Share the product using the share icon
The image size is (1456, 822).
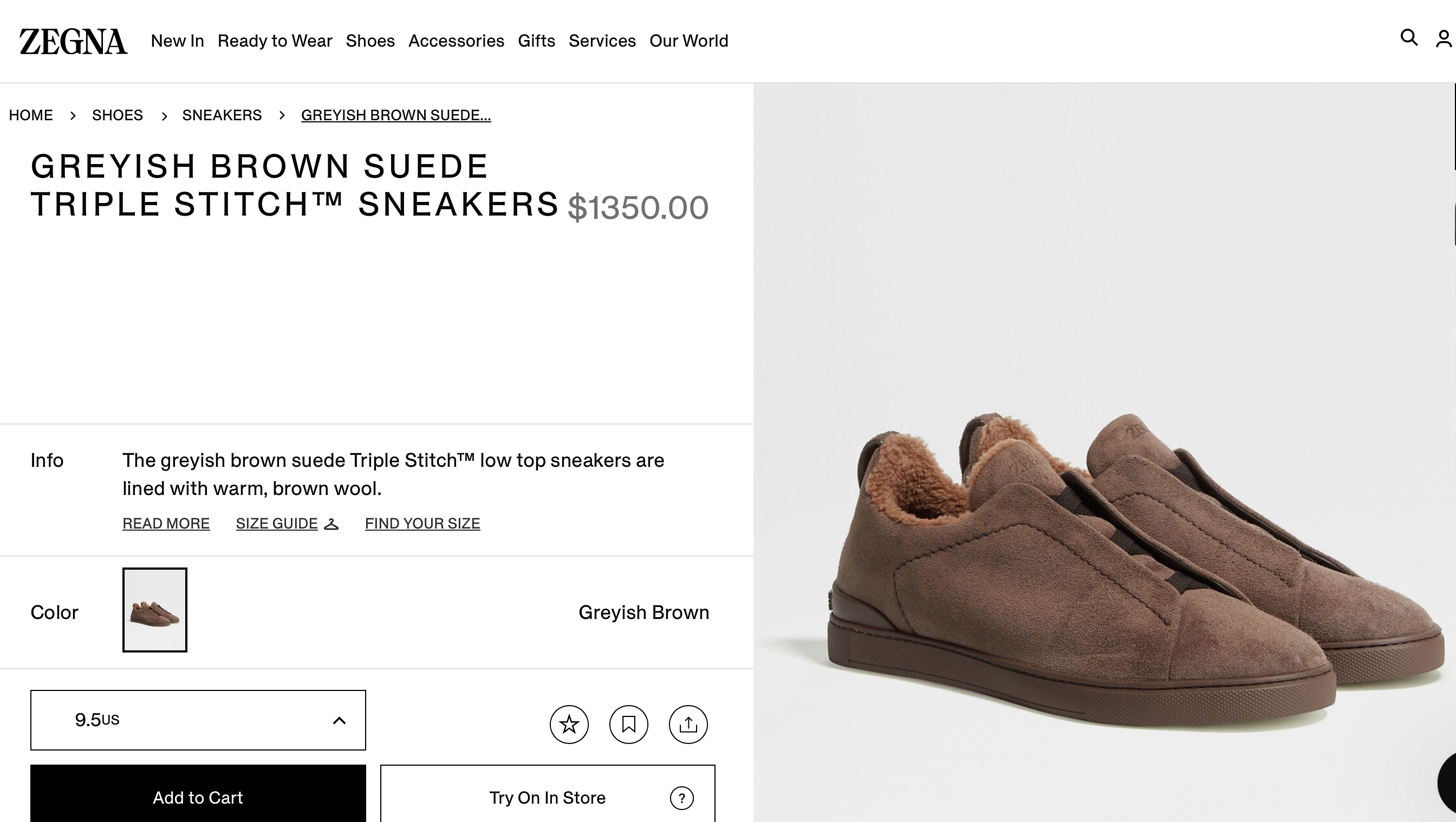(688, 725)
